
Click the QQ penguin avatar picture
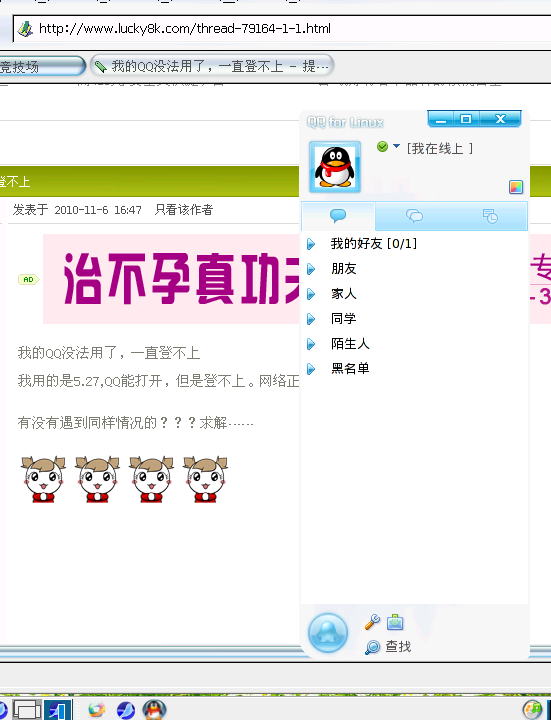coord(335,167)
